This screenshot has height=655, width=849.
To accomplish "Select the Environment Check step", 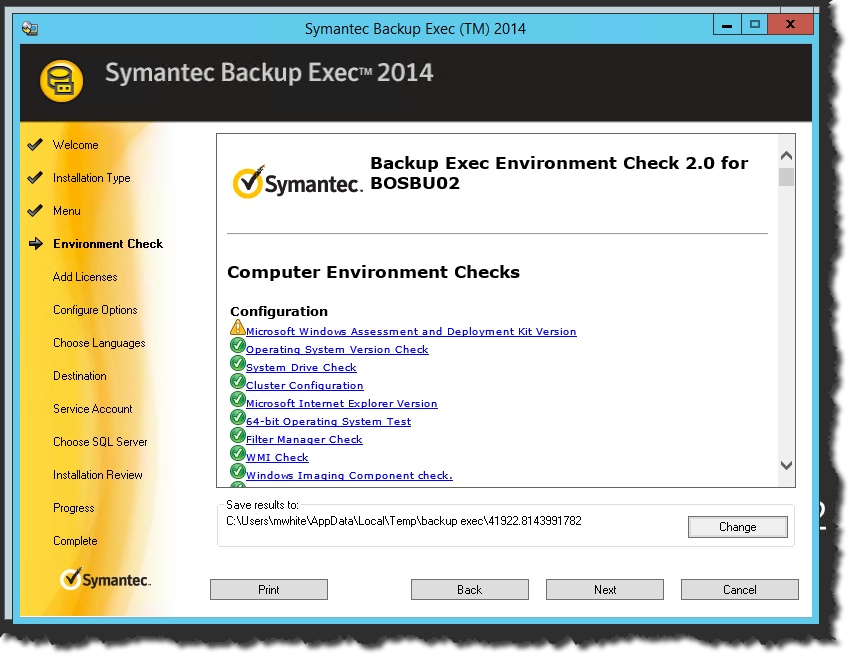I will tap(108, 244).
